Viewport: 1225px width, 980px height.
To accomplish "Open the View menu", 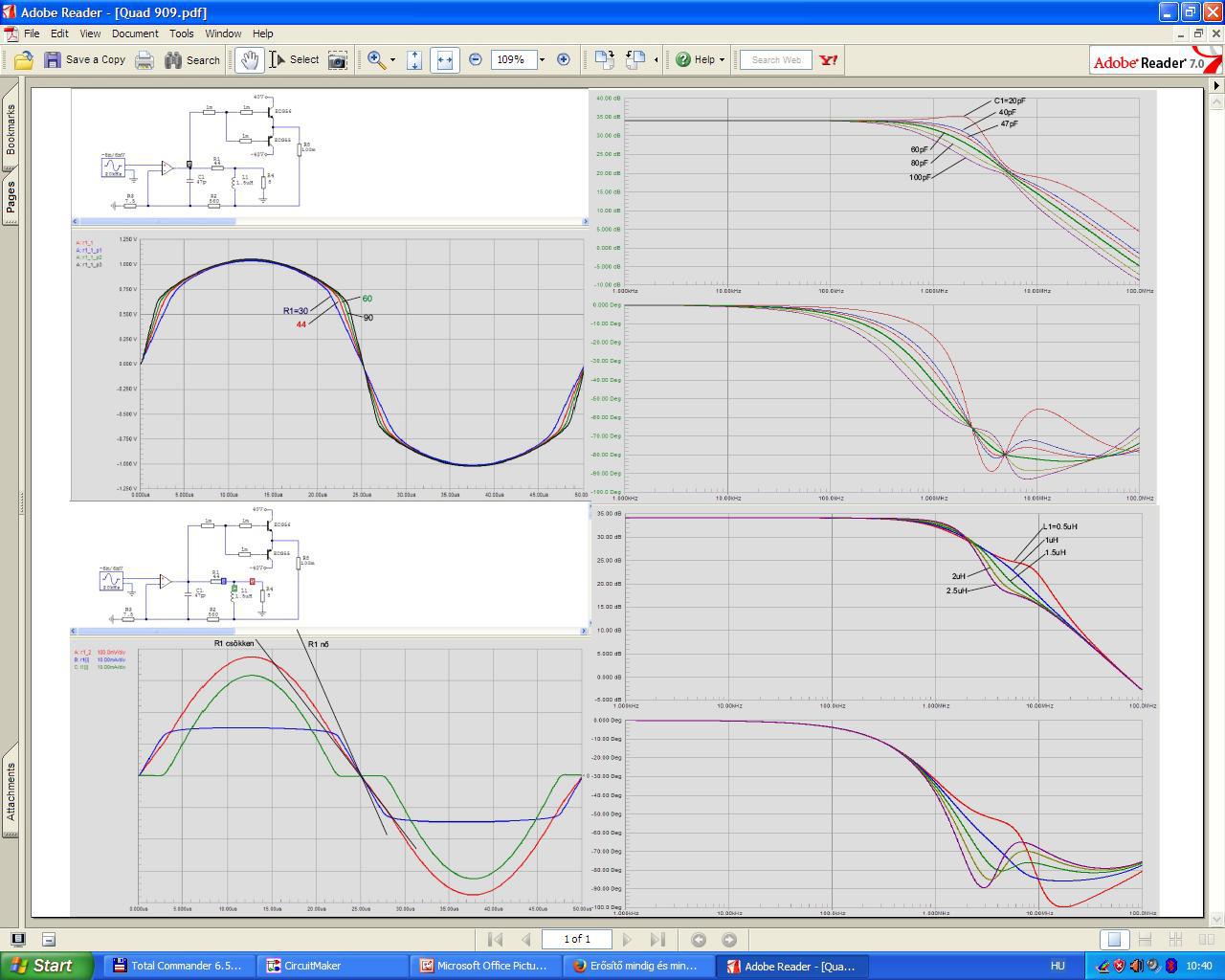I will click(90, 33).
